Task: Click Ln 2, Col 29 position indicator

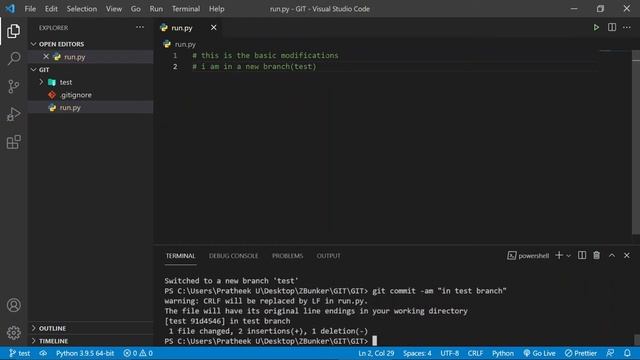Action: 376,353
